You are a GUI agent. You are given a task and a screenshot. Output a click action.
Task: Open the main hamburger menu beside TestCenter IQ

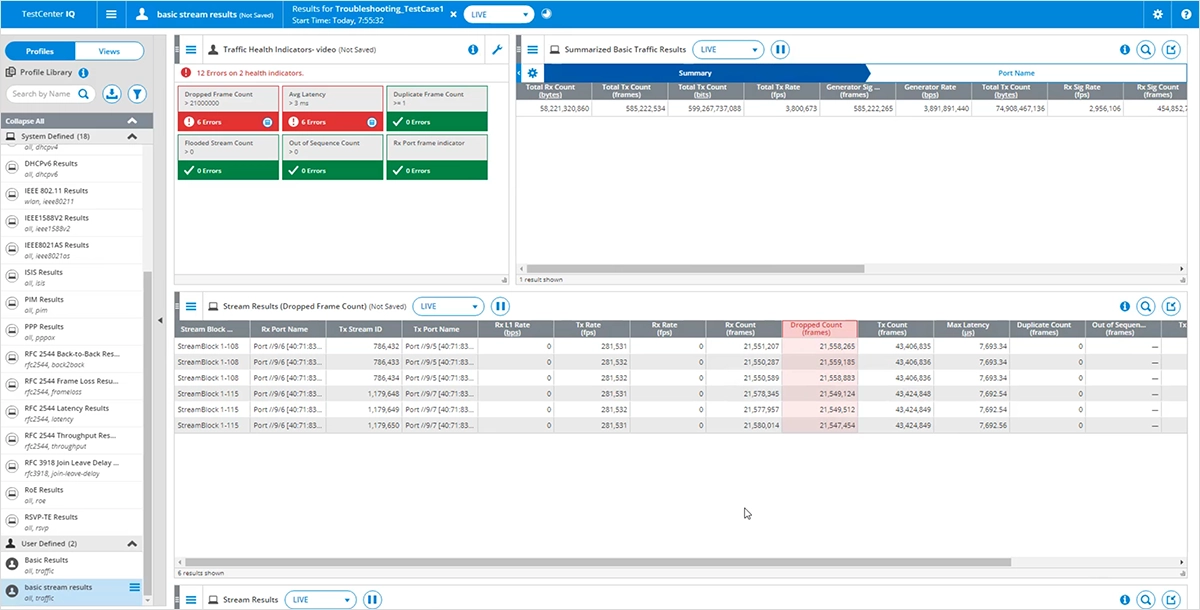(111, 15)
